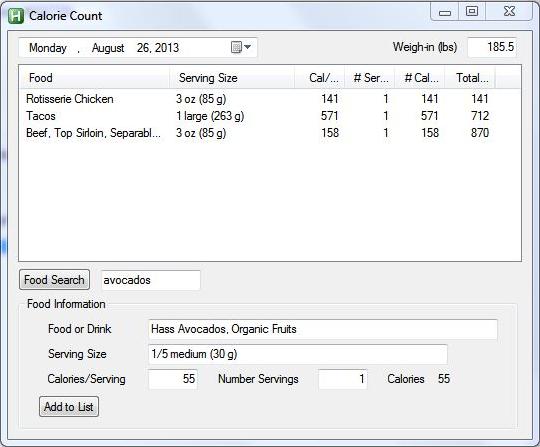Click the Total... column header

470,78
